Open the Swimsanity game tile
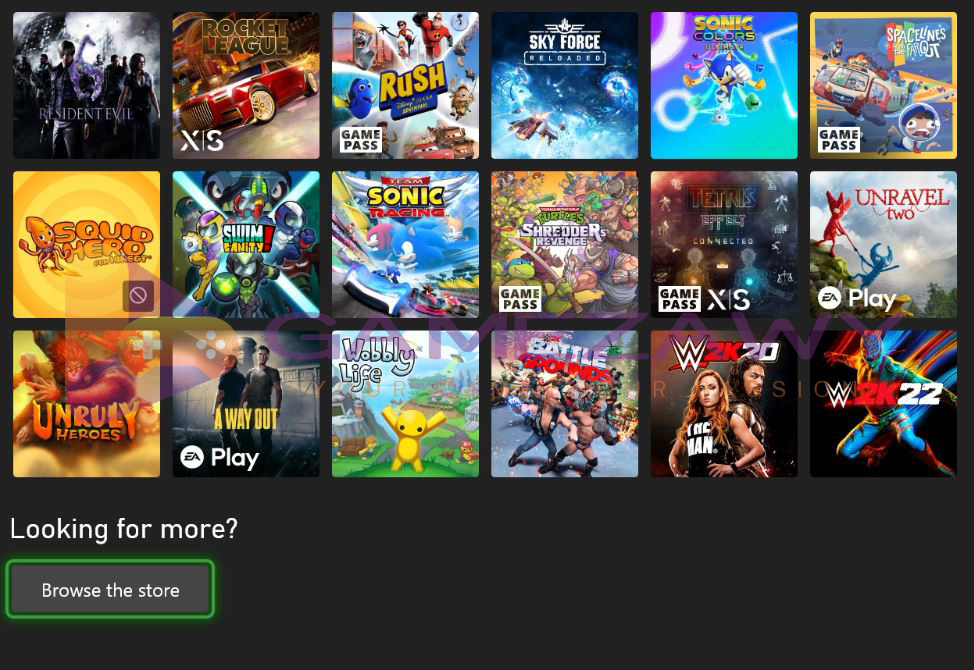 pyautogui.click(x=246, y=245)
